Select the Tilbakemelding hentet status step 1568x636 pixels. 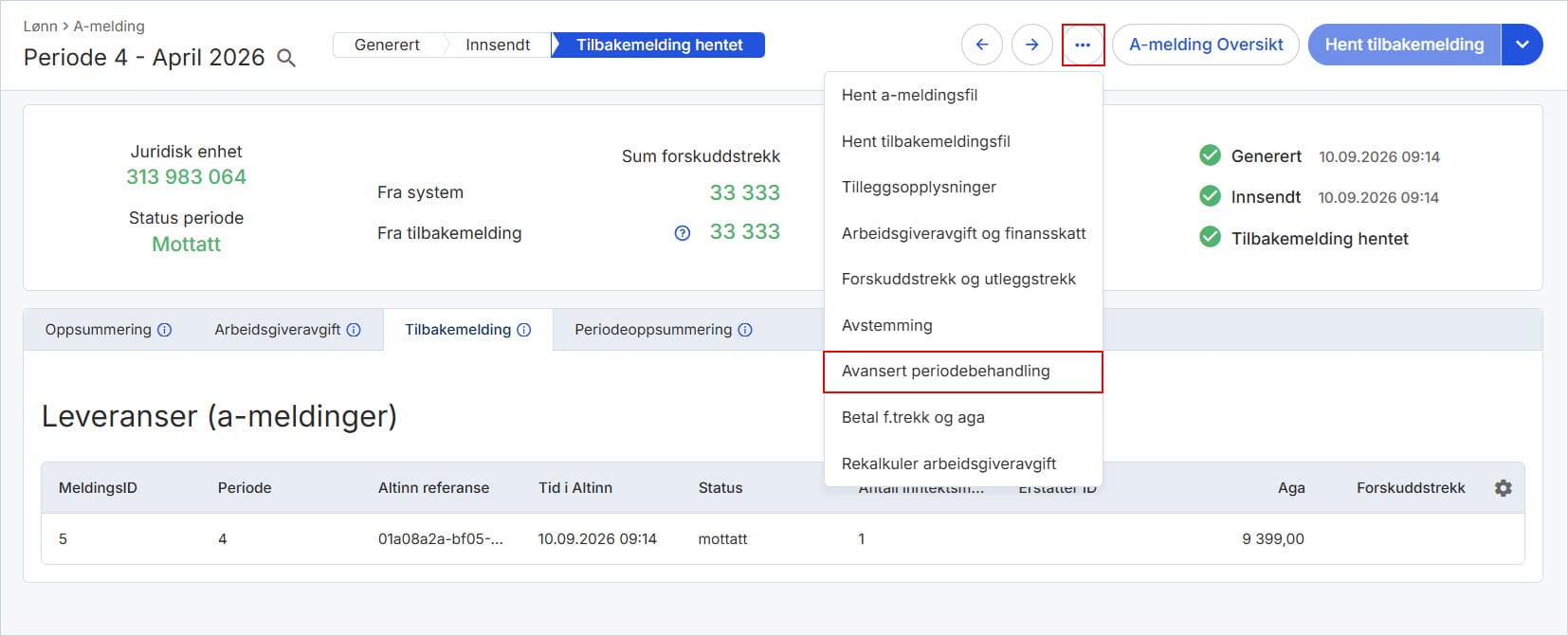pos(659,45)
